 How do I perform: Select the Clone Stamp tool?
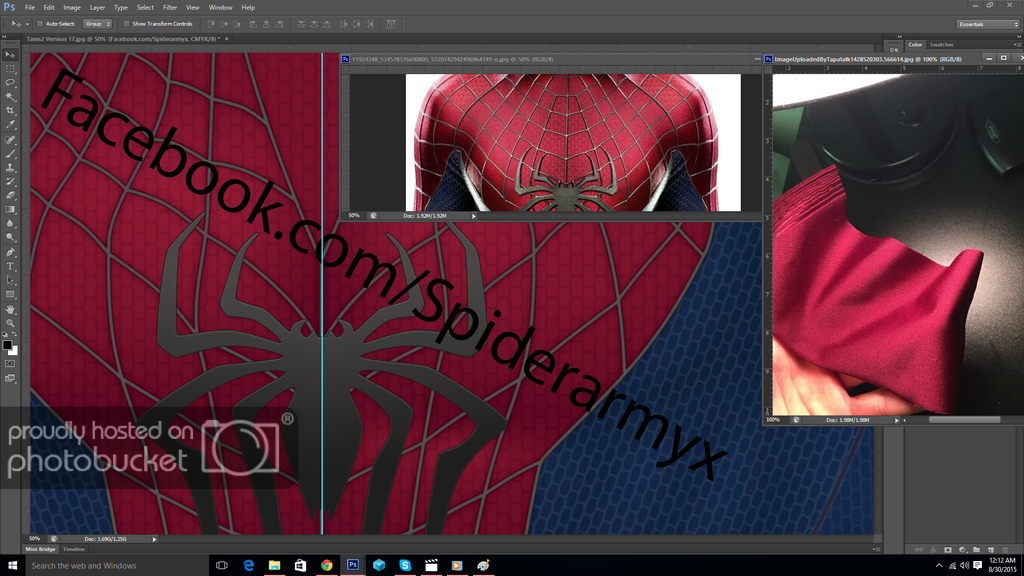click(x=10, y=168)
